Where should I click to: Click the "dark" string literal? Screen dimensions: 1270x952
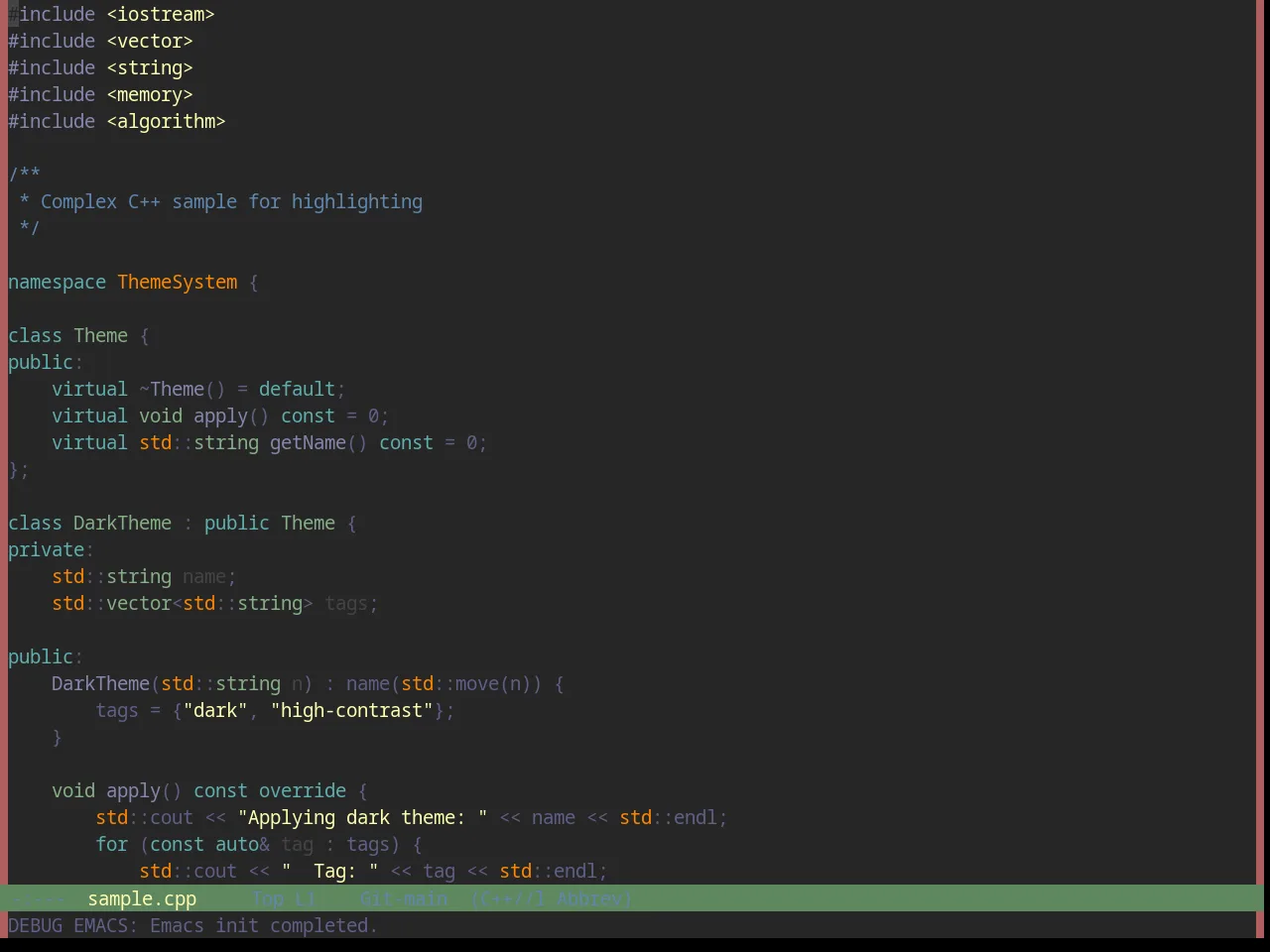coord(215,710)
